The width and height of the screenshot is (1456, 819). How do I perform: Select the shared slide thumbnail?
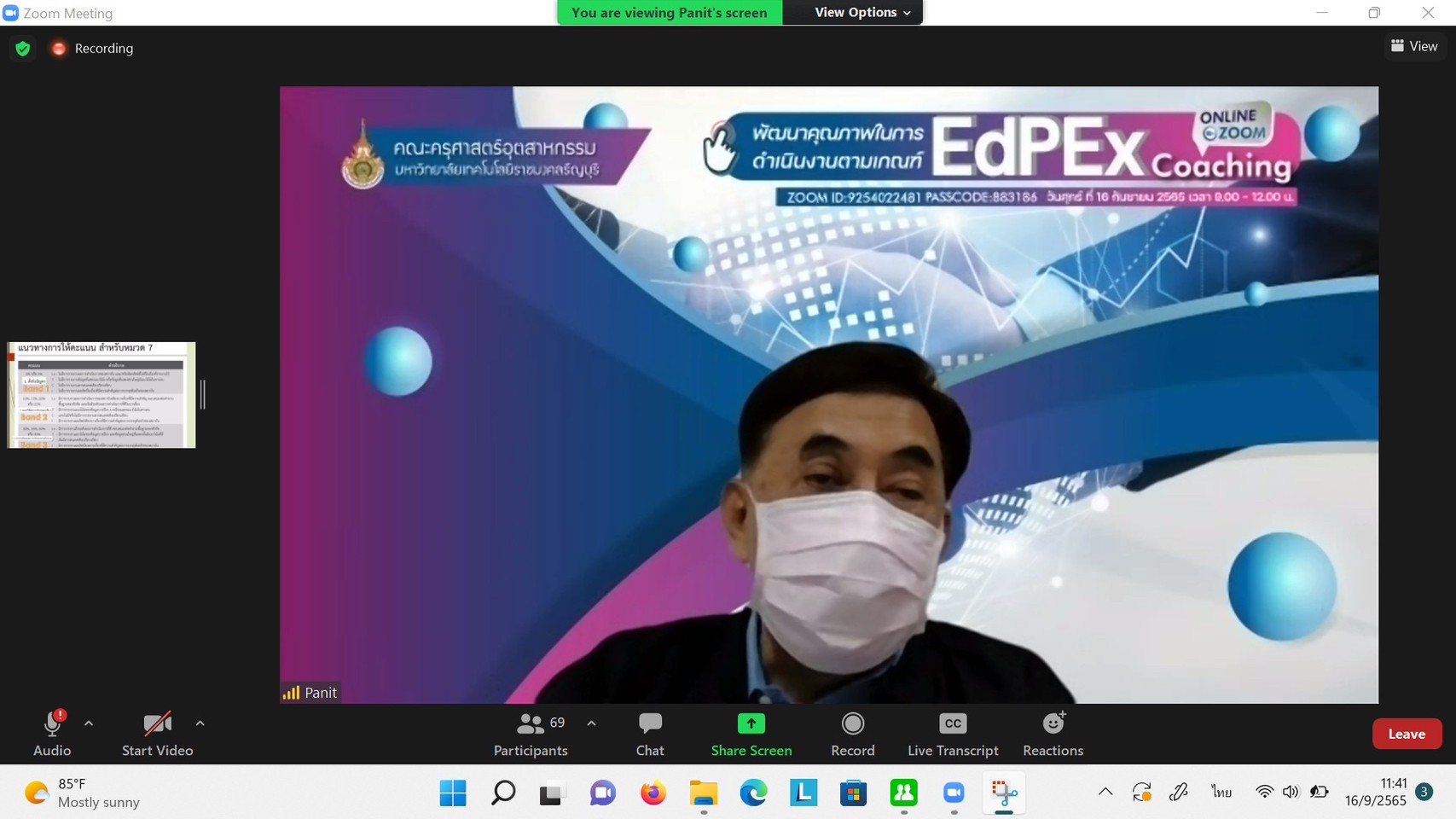[102, 395]
